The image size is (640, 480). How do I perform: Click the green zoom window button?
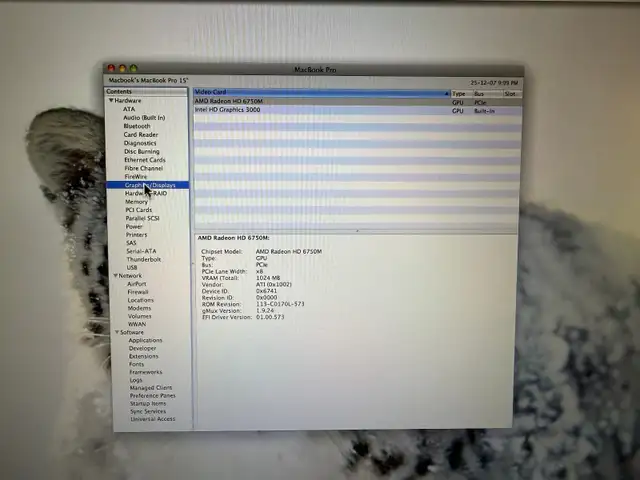[133, 68]
